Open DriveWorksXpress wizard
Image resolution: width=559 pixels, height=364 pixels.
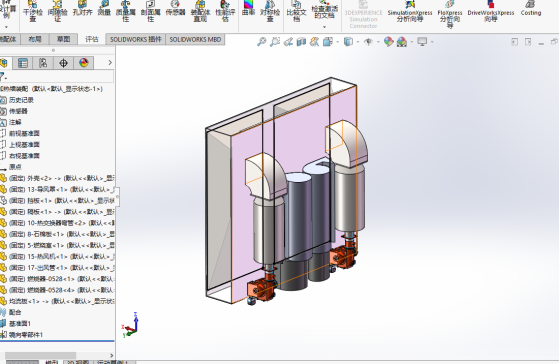(491, 11)
